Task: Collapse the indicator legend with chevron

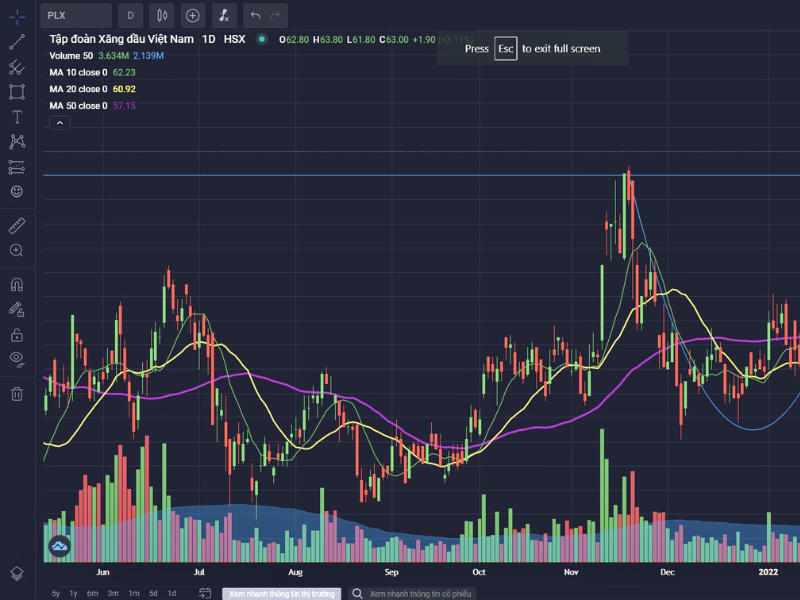Action: click(60, 122)
